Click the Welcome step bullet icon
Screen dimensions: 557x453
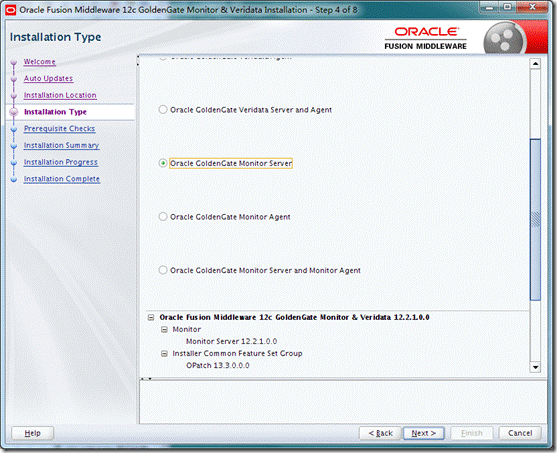pyautogui.click(x=14, y=63)
